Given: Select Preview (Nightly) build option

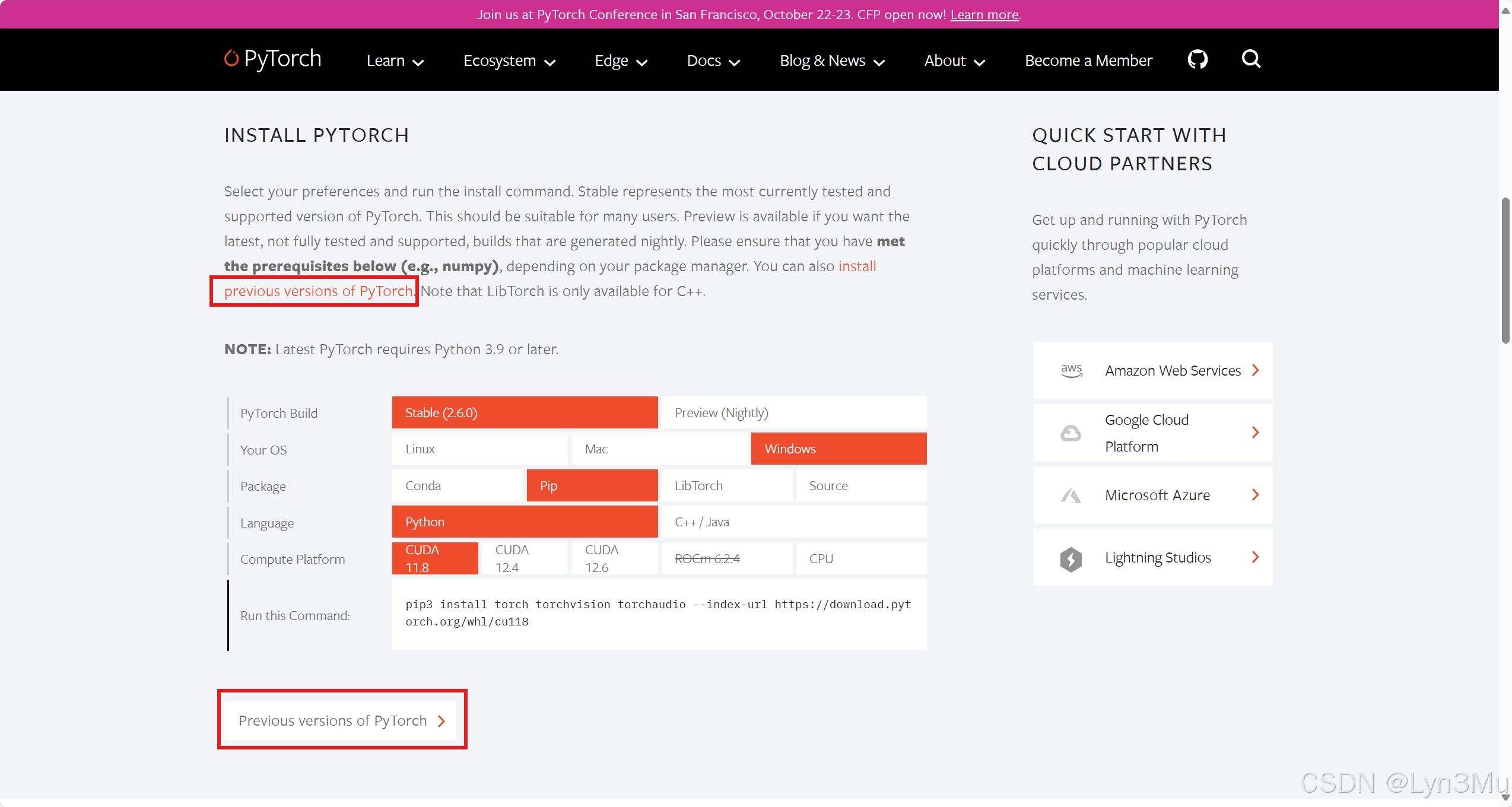Looking at the screenshot, I should pos(793,413).
